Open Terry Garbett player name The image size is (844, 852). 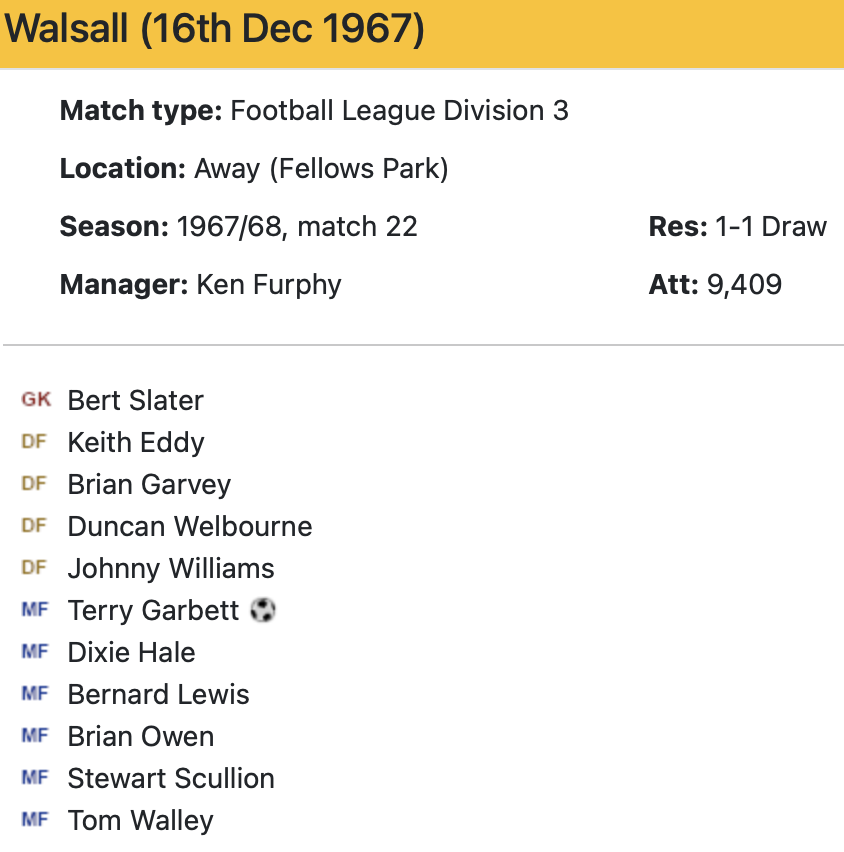(x=153, y=610)
